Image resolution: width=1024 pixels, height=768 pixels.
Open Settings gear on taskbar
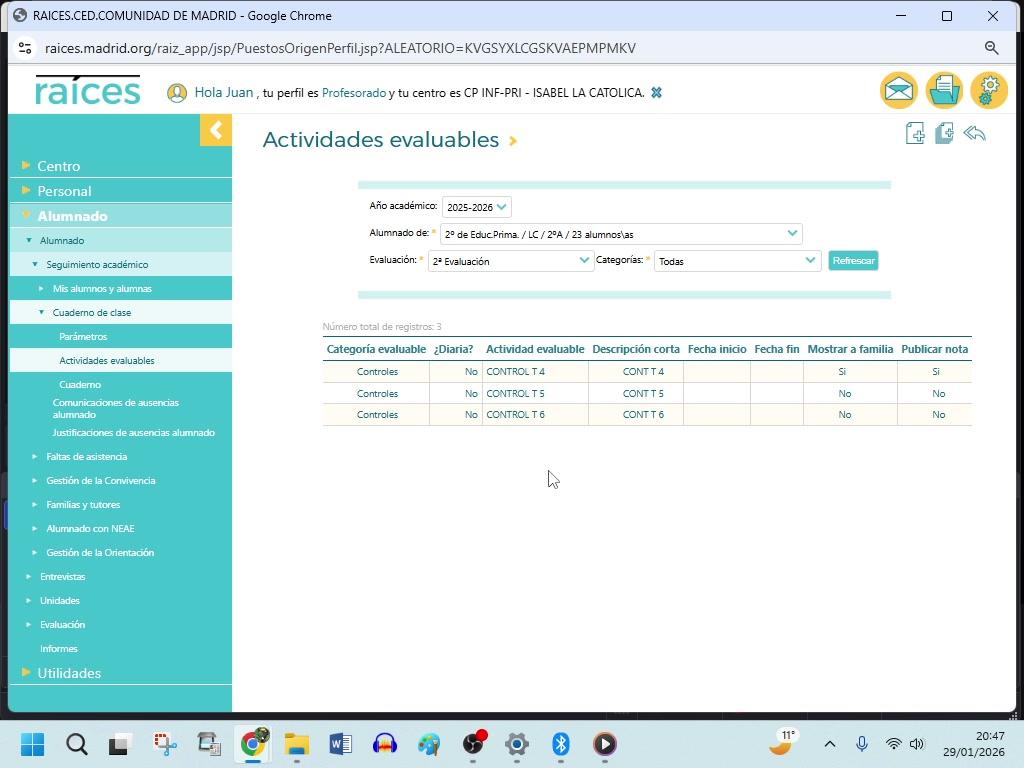click(x=517, y=744)
